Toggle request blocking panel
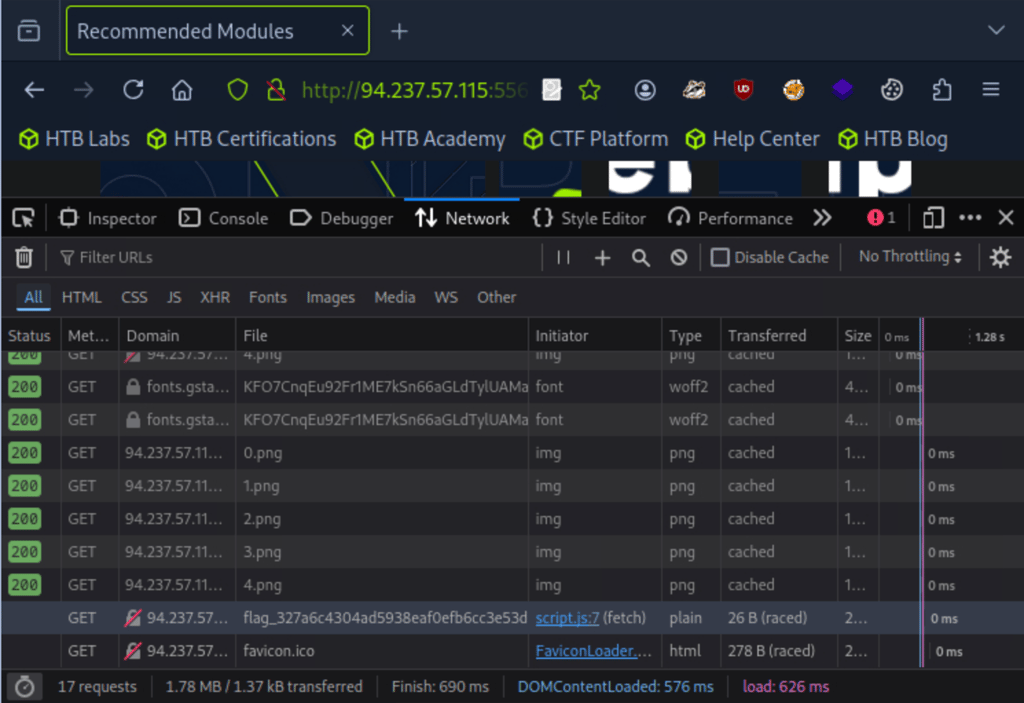This screenshot has height=703, width=1024. pyautogui.click(x=679, y=257)
